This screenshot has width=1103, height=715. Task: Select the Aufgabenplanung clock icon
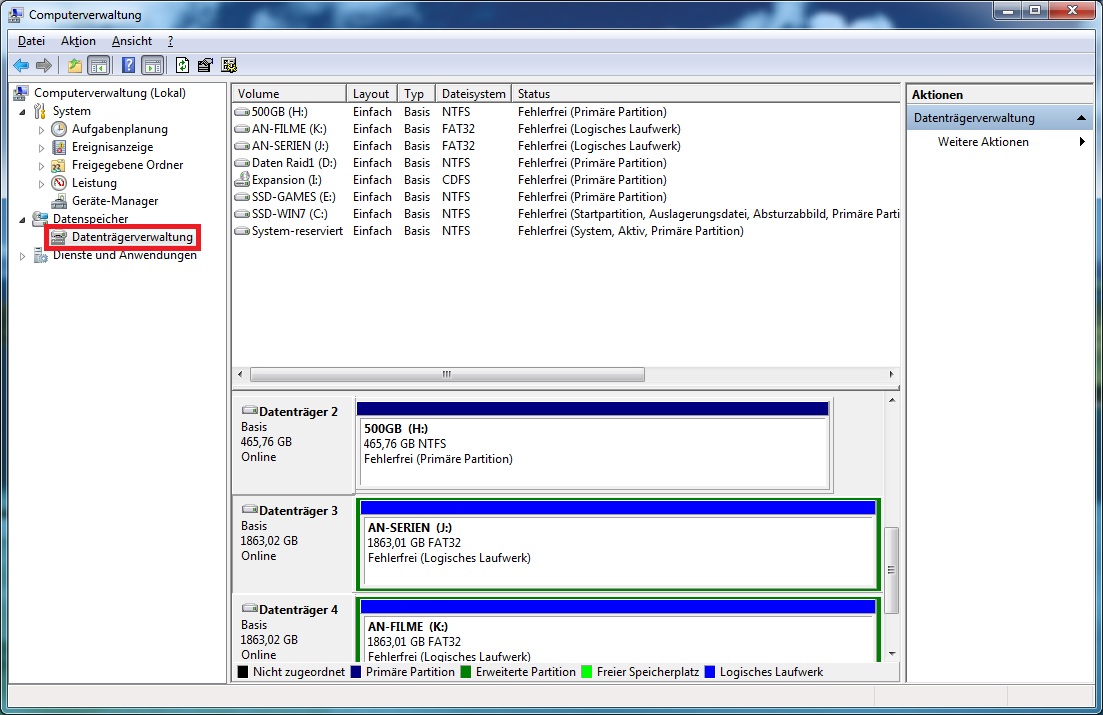point(59,129)
